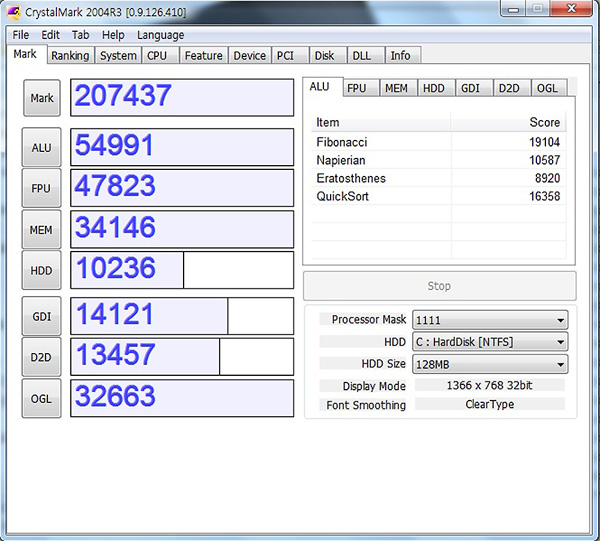The width and height of the screenshot is (600, 541).
Task: Click the GDI score bar 14121
Action: tap(182, 316)
